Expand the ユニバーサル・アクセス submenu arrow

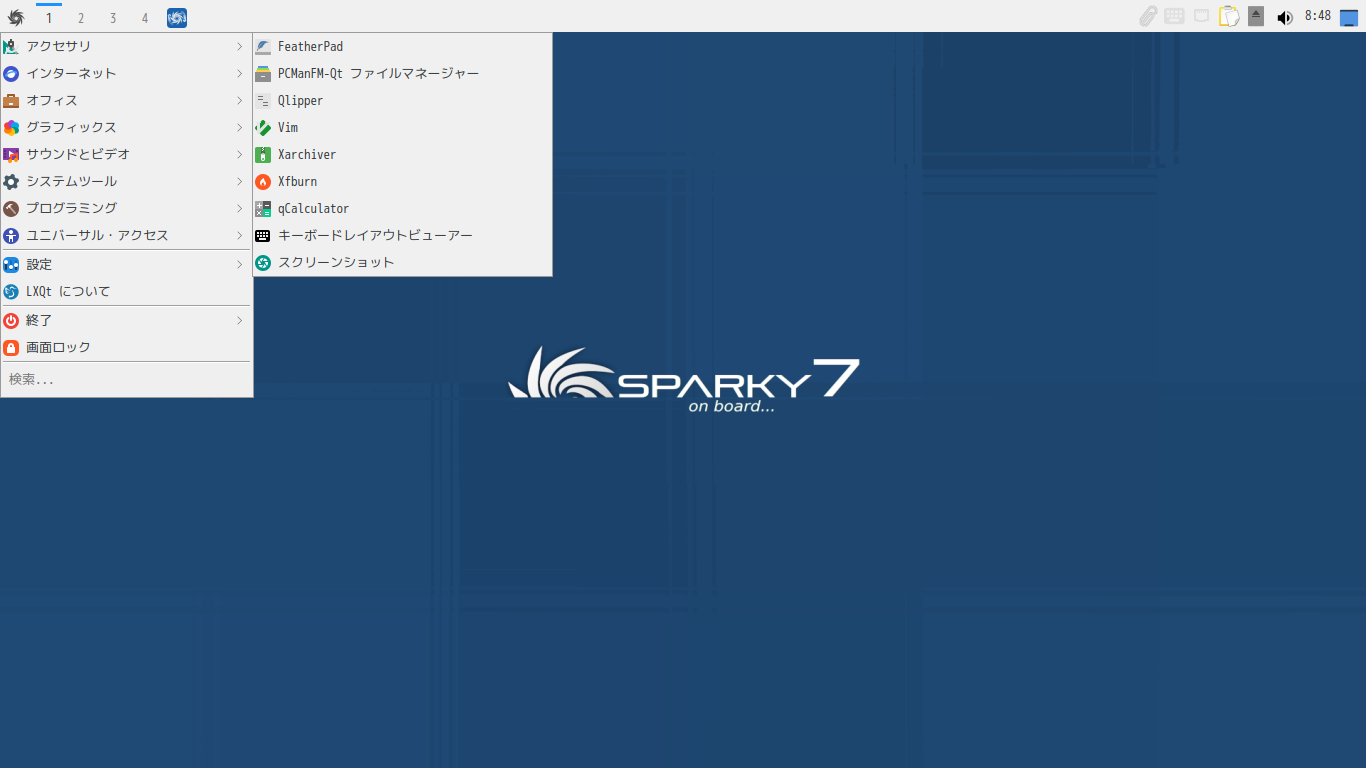tap(240, 236)
